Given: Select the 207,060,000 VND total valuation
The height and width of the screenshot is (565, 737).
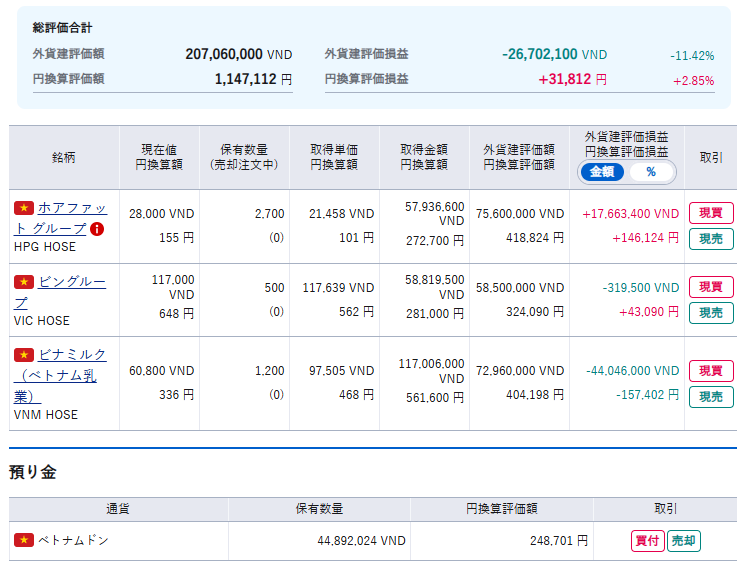Looking at the screenshot, I should point(239,55).
